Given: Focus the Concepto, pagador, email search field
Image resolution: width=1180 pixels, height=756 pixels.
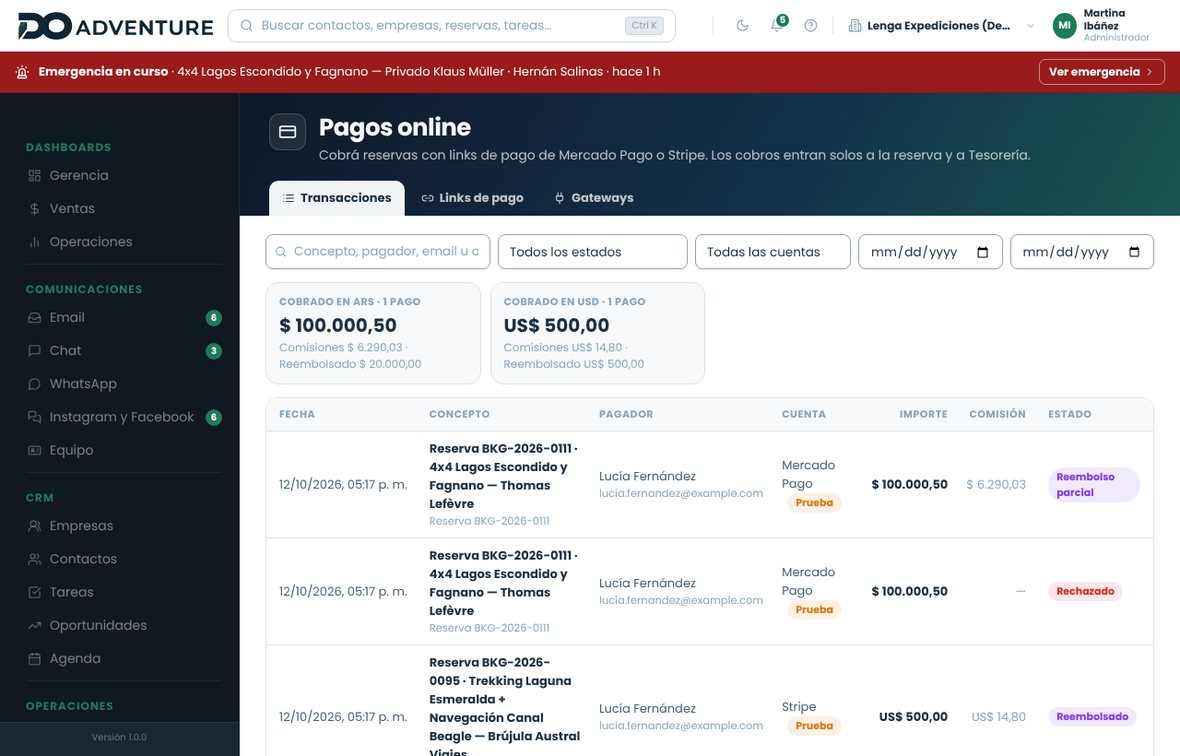Looking at the screenshot, I should point(378,252).
